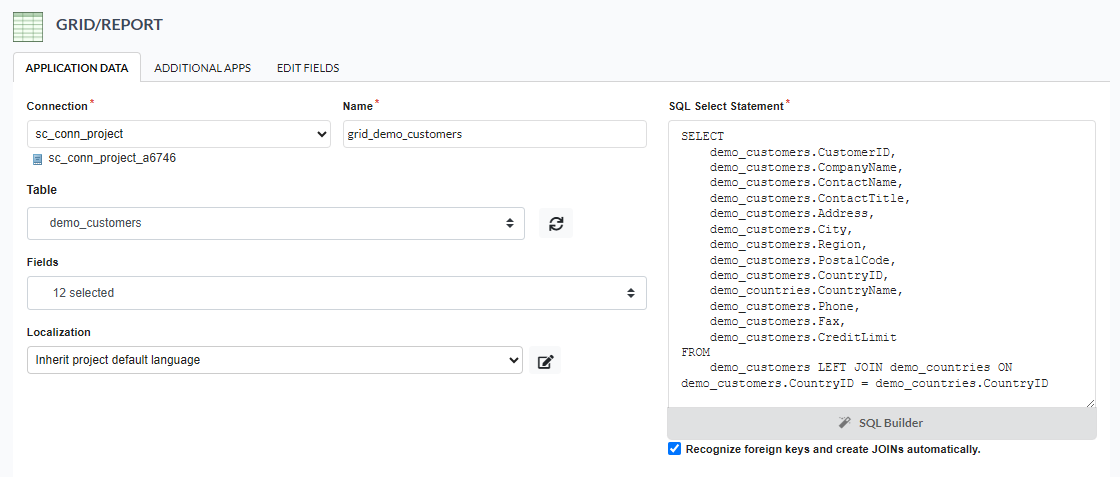This screenshot has height=477, width=1120.
Task: Expand the Fields dropdown with 12 selected
Action: 336,293
